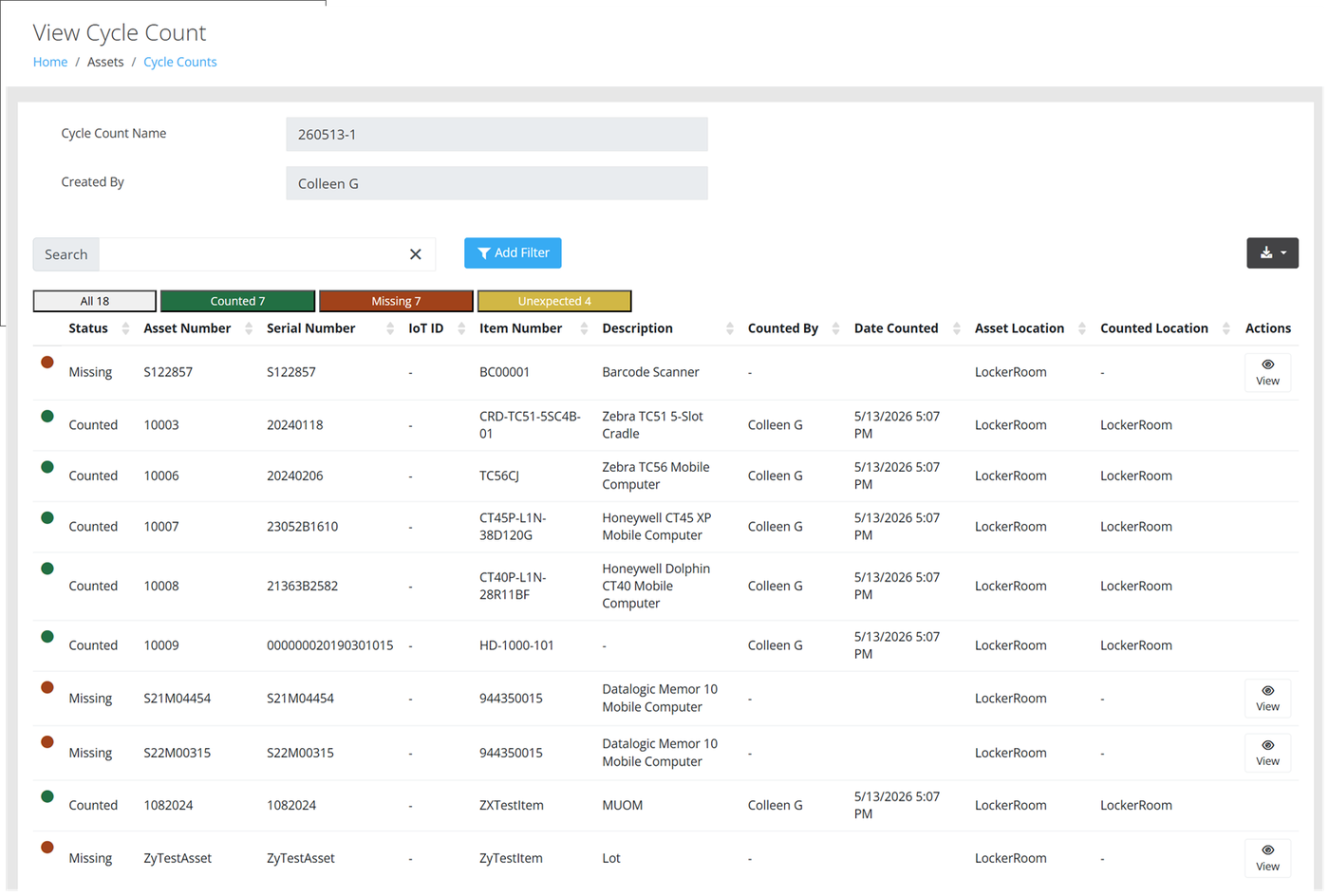Sort by Asset Location column arrows
1329x896 pixels.
pyautogui.click(x=1081, y=328)
